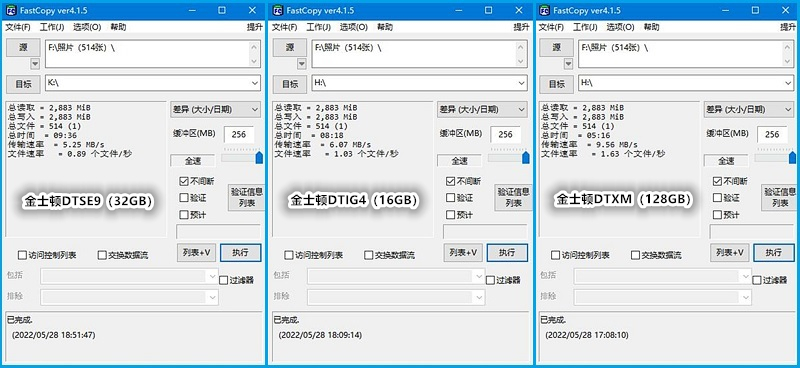Open 工作(J) menu in DTIG4 window
Viewport: 800px width, 368px height.
point(319,27)
